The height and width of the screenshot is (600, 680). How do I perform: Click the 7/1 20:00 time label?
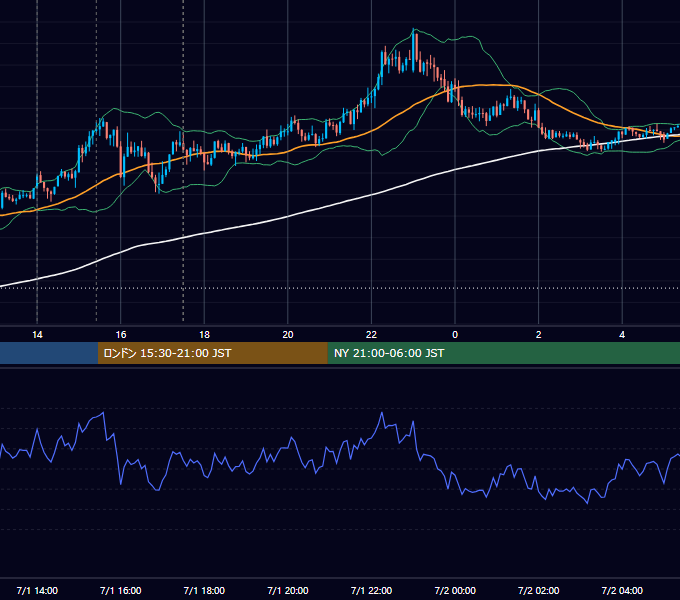tap(288, 590)
